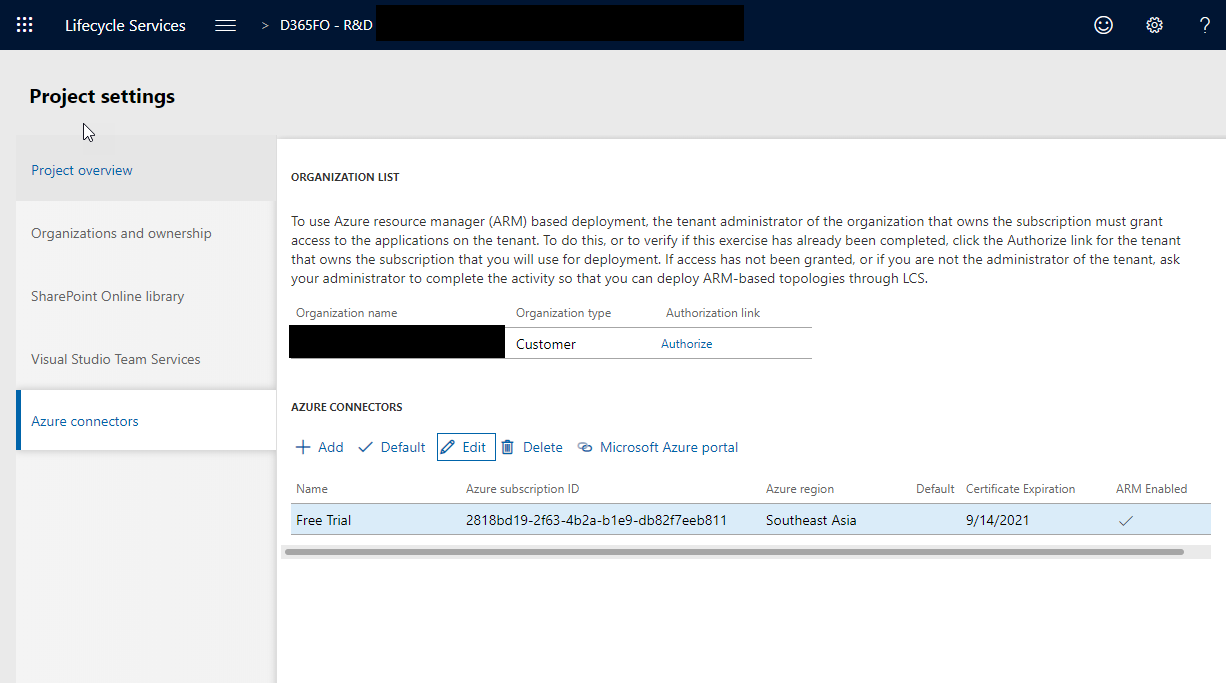The height and width of the screenshot is (683, 1226).
Task: Click the Edit button label
Action: coord(474,447)
